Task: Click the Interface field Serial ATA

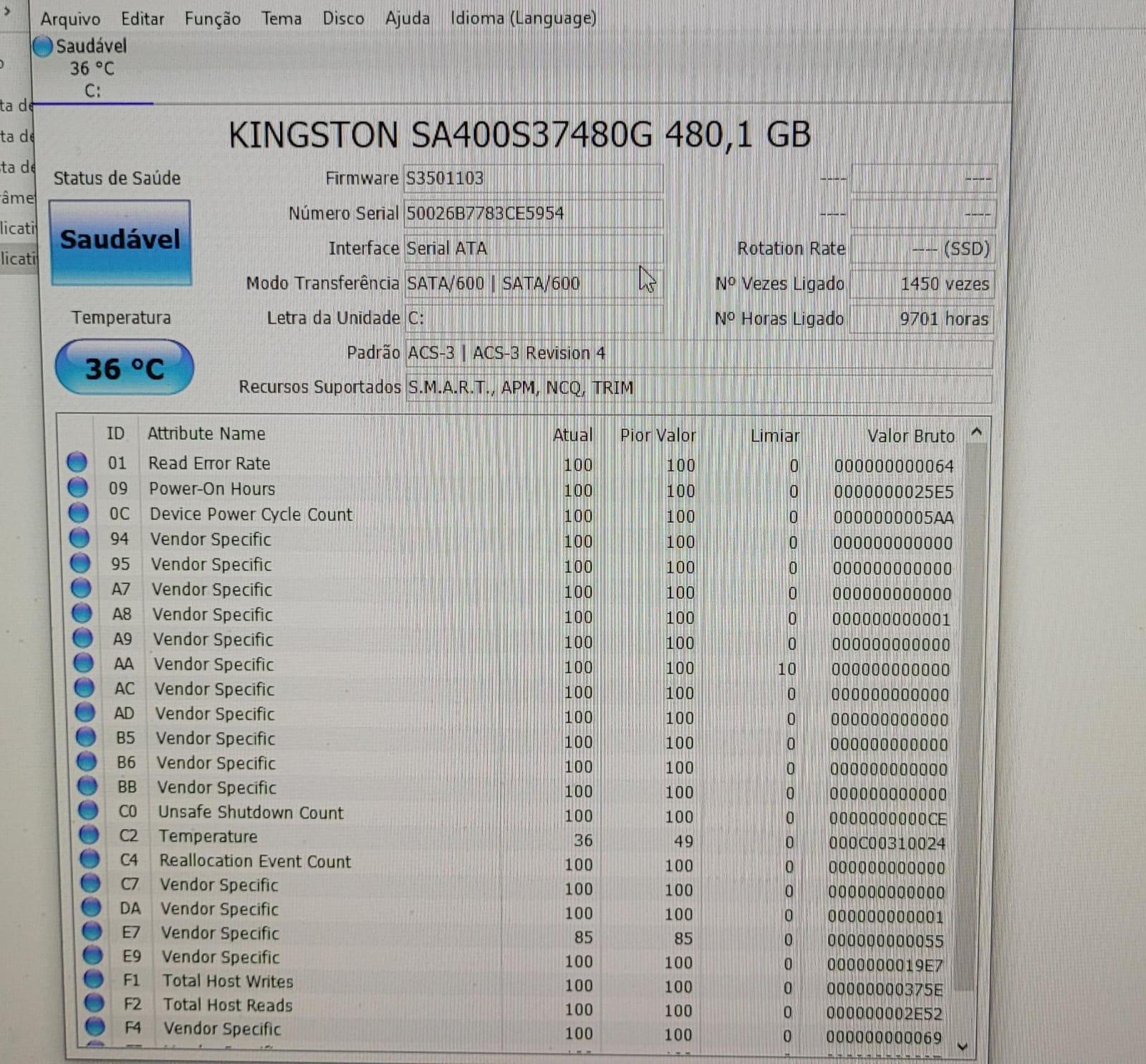Action: click(533, 249)
